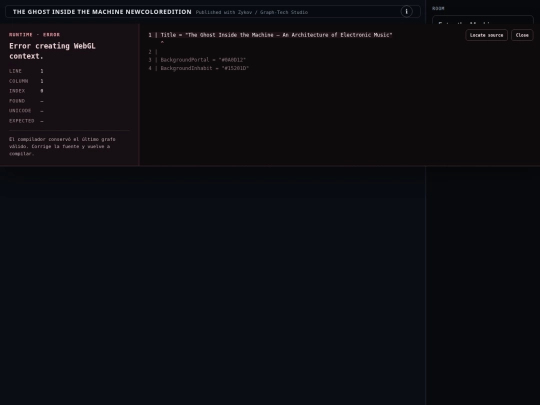The height and width of the screenshot is (405, 540).
Task: Click the ROOM label in sidebar
Action: (x=438, y=8)
